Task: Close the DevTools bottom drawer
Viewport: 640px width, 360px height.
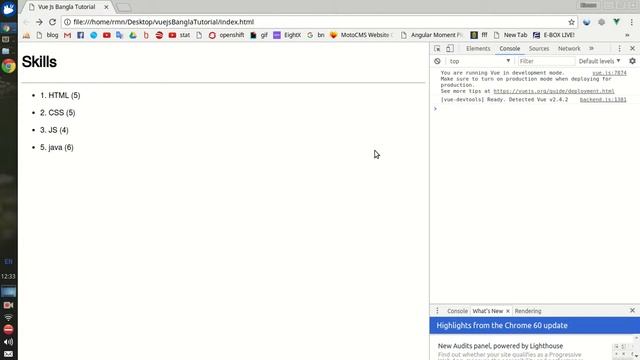Action: pyautogui.click(x=632, y=311)
